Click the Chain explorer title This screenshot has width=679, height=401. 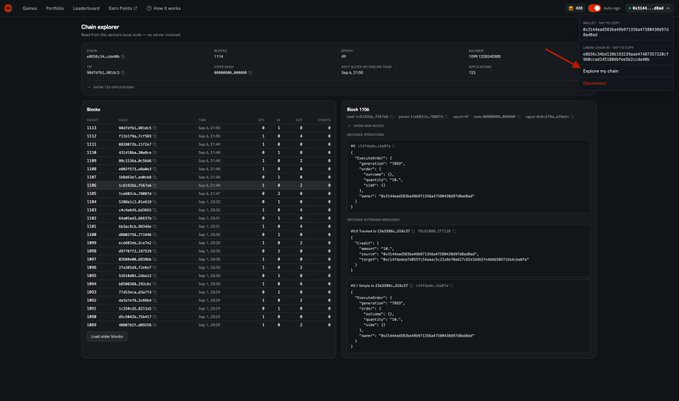[x=100, y=27]
